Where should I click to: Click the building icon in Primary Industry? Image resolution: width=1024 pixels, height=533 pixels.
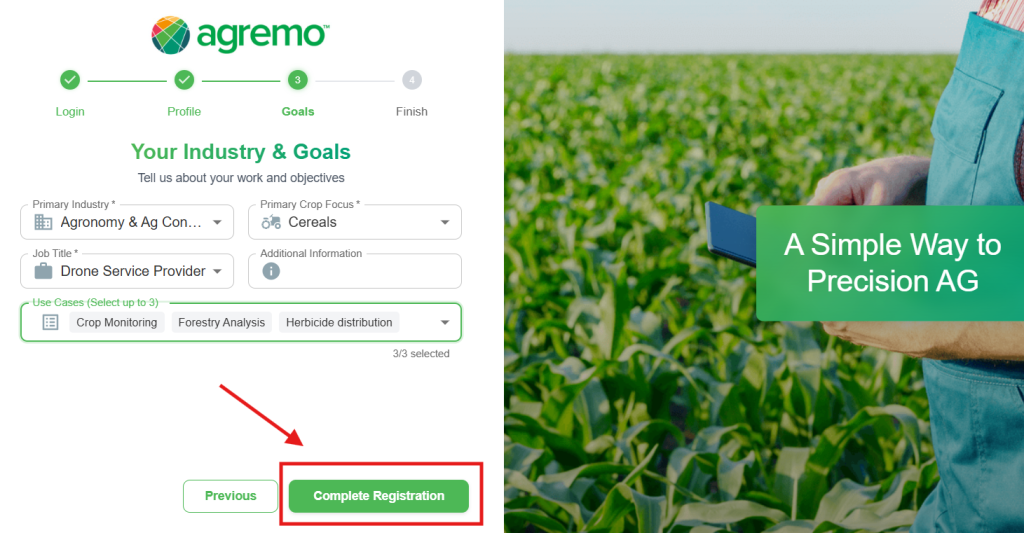coord(43,222)
